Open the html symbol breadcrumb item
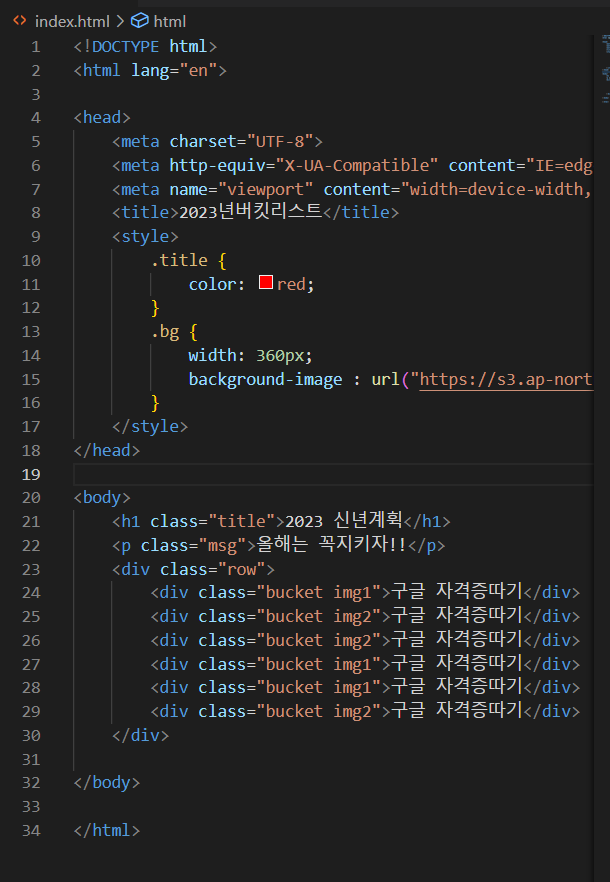This screenshot has width=610, height=882. tap(169, 21)
